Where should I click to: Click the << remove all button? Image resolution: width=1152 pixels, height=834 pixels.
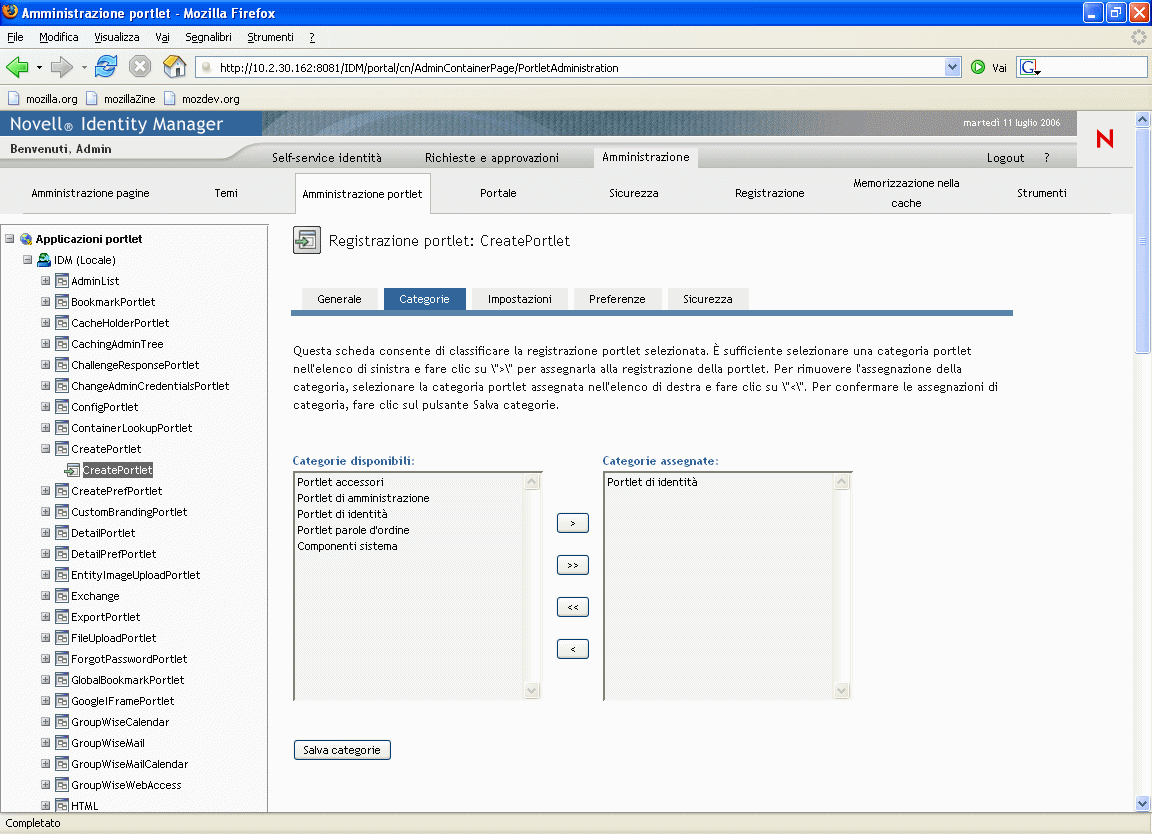tap(573, 607)
